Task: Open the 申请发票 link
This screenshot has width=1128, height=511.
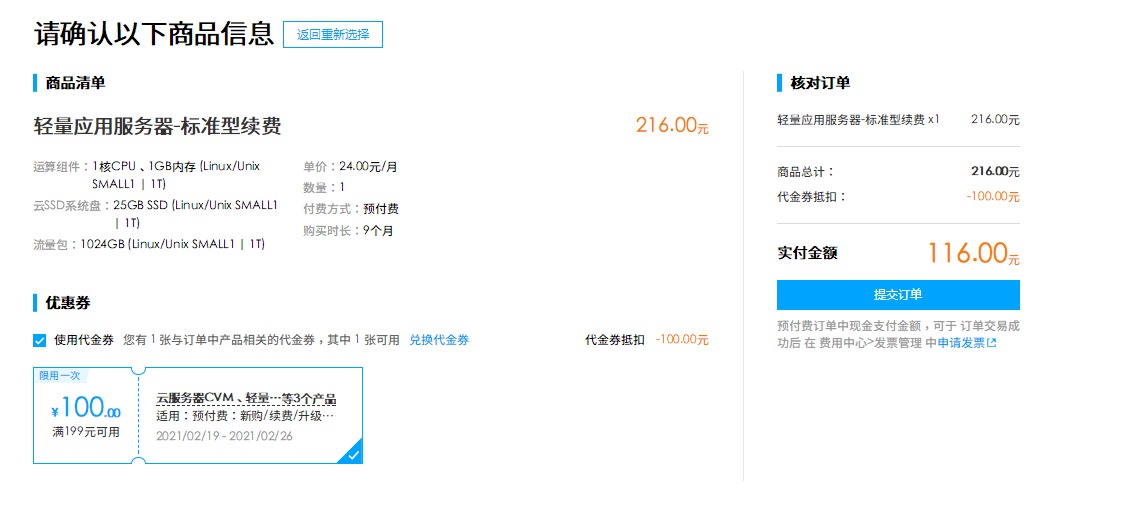Action: coord(960,343)
